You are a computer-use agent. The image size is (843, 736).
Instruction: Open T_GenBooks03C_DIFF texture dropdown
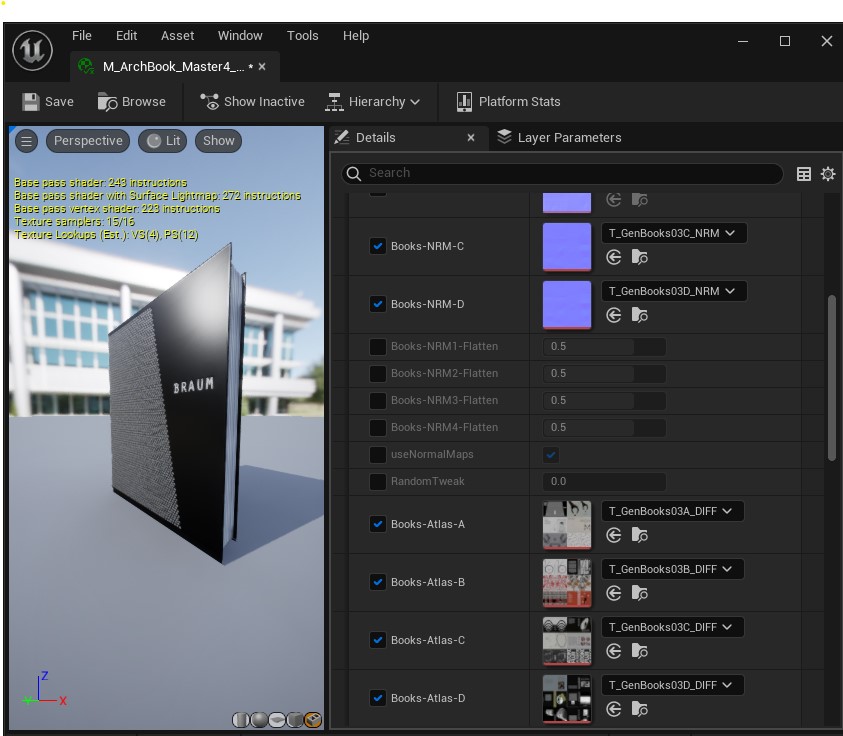click(672, 627)
